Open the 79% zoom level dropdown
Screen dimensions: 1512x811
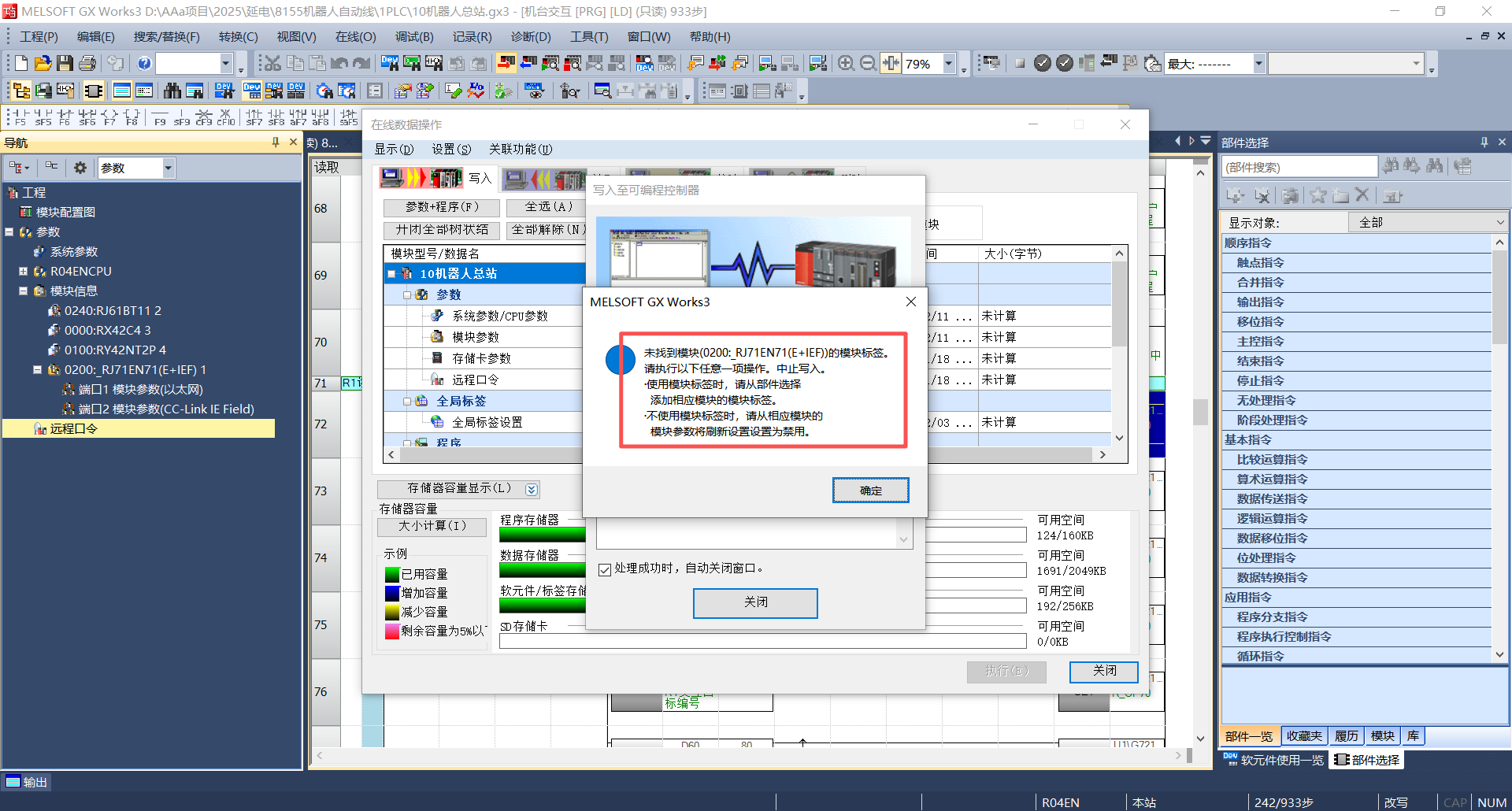point(949,64)
